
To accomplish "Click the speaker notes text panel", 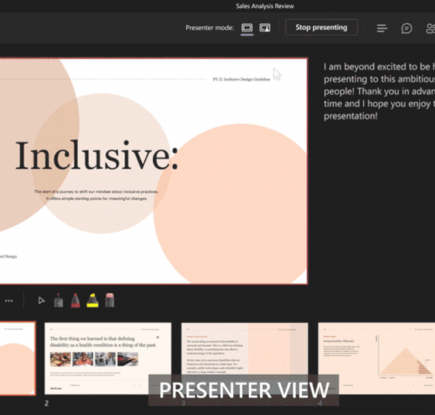I will click(379, 91).
